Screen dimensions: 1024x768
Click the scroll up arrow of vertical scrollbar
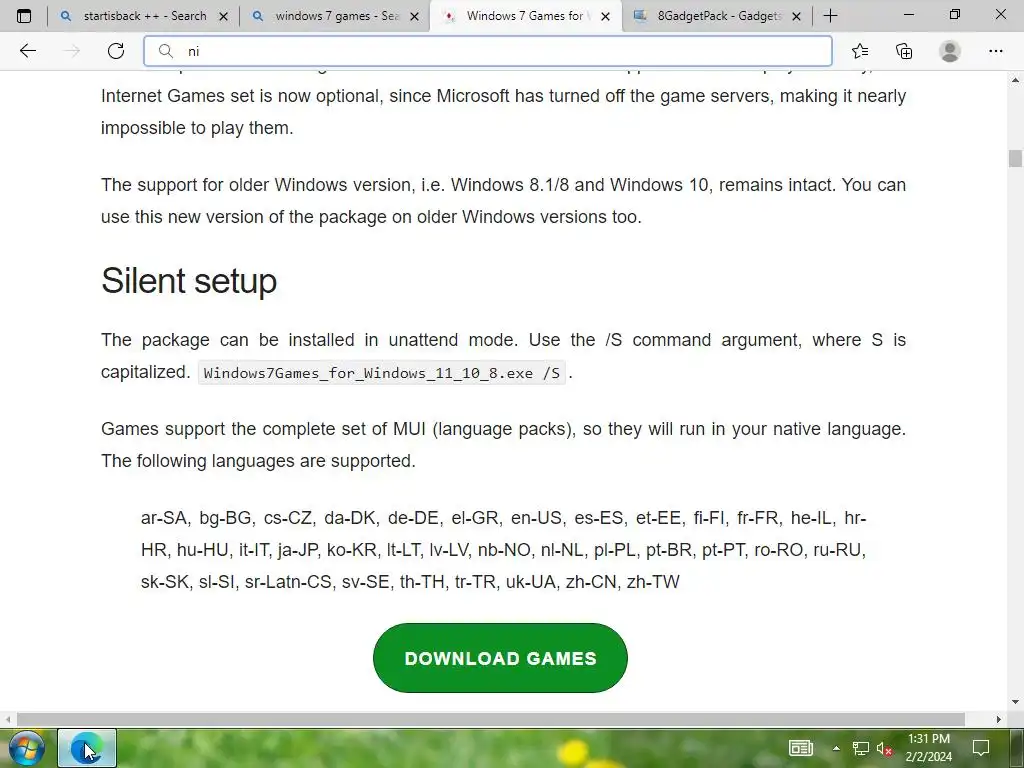click(1015, 80)
